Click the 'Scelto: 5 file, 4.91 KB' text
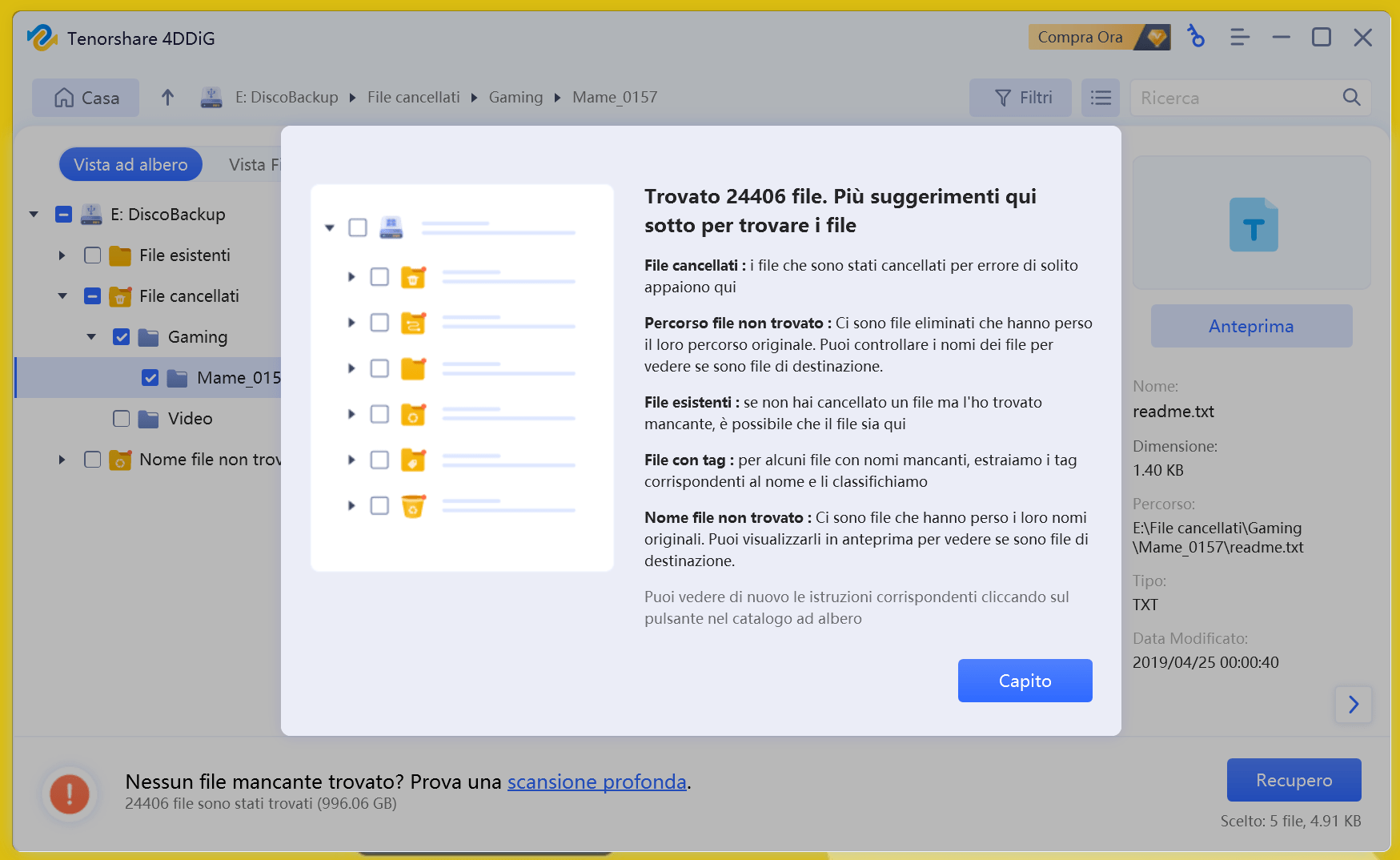The width and height of the screenshot is (1400, 860). click(1290, 821)
